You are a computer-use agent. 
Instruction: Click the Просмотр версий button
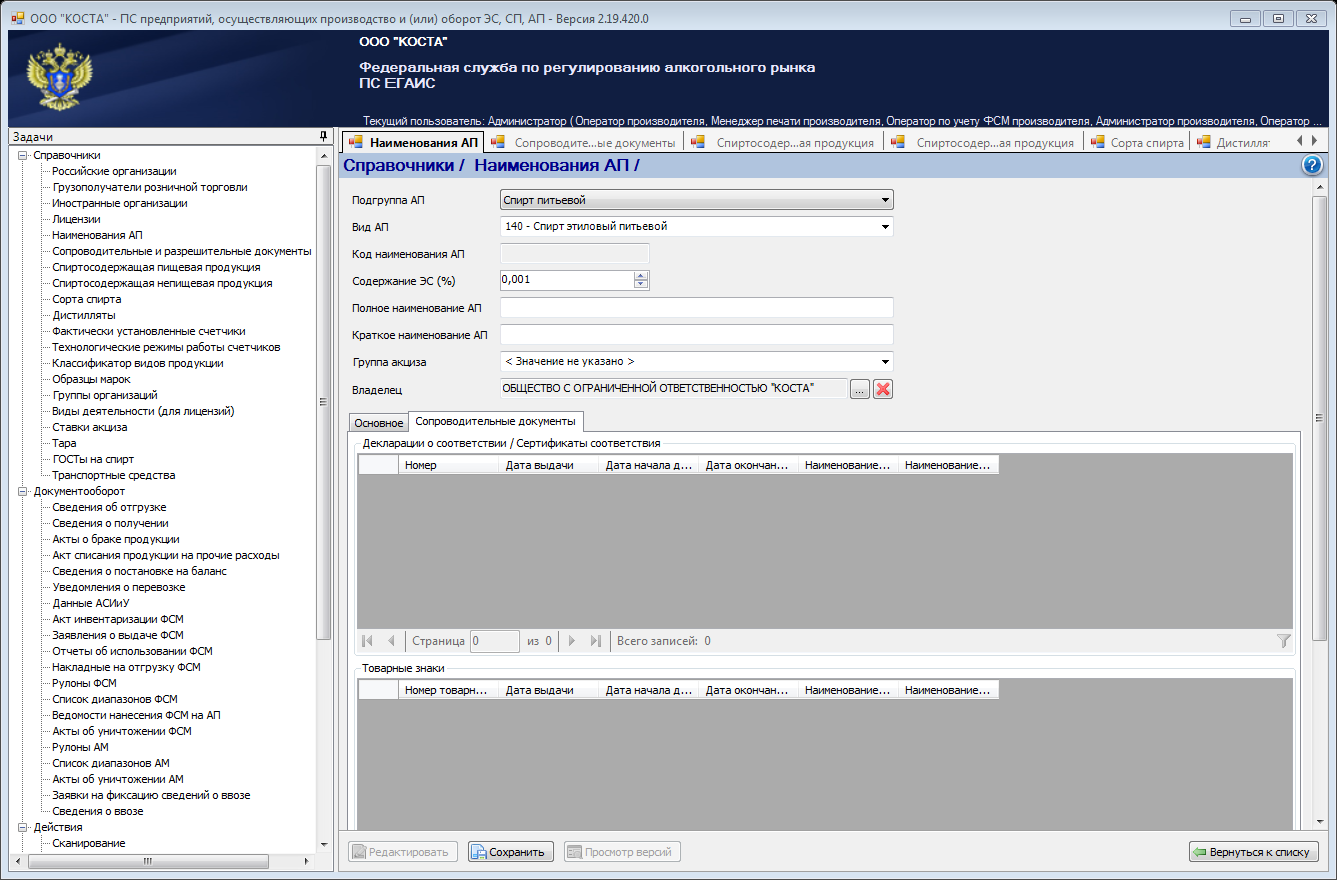(622, 852)
